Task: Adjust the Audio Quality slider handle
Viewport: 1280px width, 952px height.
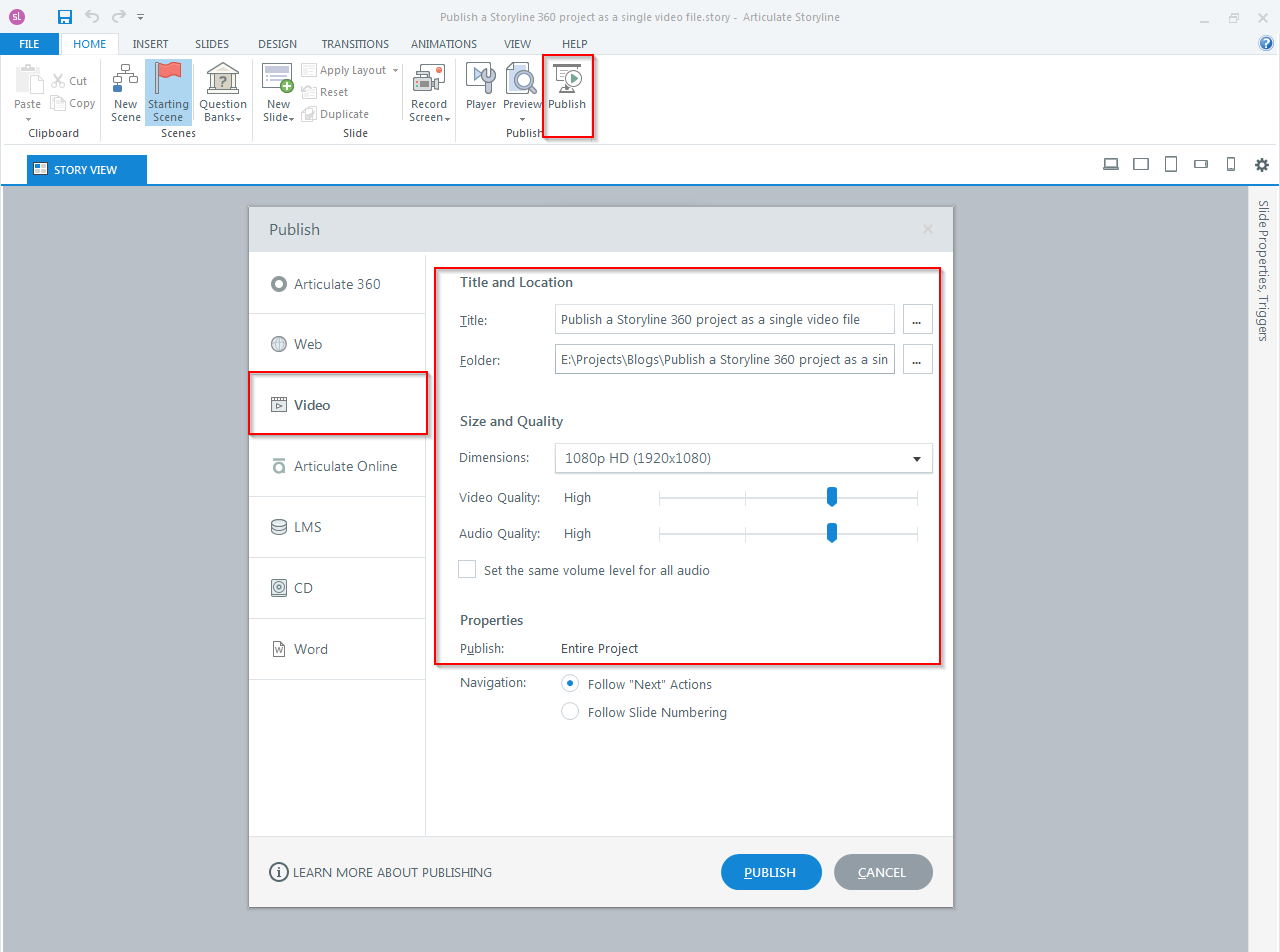Action: (831, 533)
